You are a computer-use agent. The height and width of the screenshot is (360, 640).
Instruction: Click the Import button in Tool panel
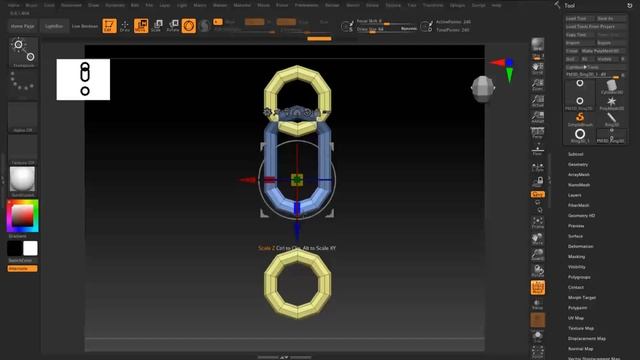click(579, 43)
